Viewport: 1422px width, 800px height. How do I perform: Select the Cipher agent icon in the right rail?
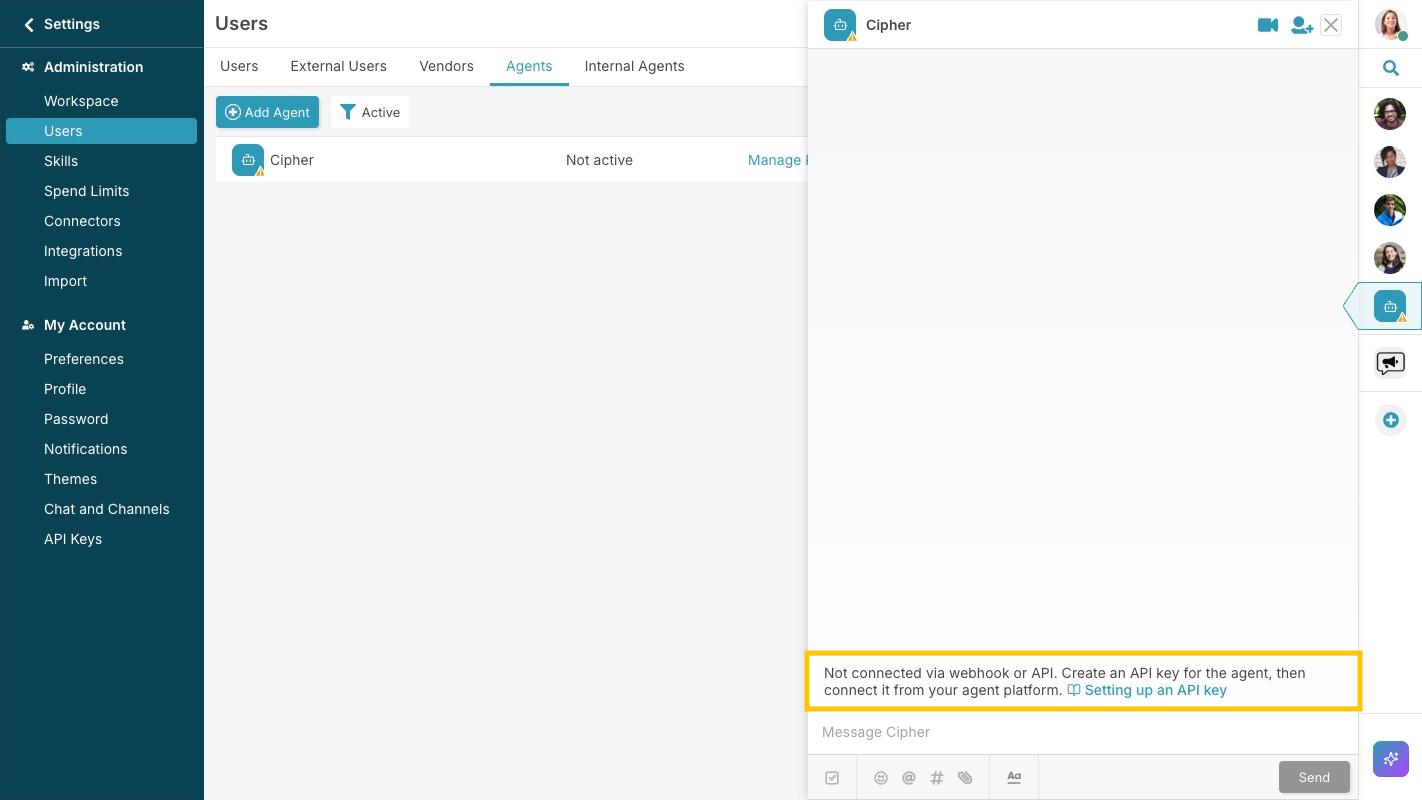click(1390, 306)
